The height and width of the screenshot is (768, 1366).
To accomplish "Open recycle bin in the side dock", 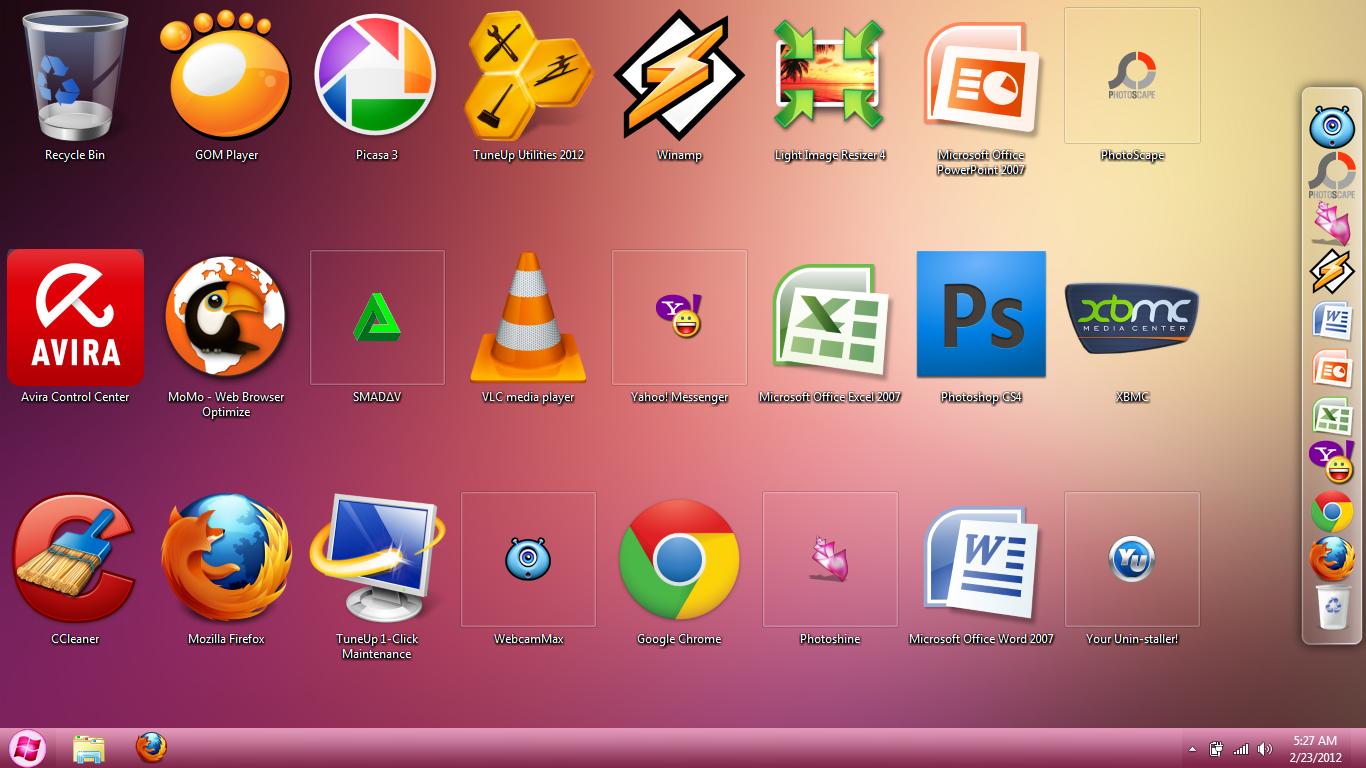I will pos(1332,608).
